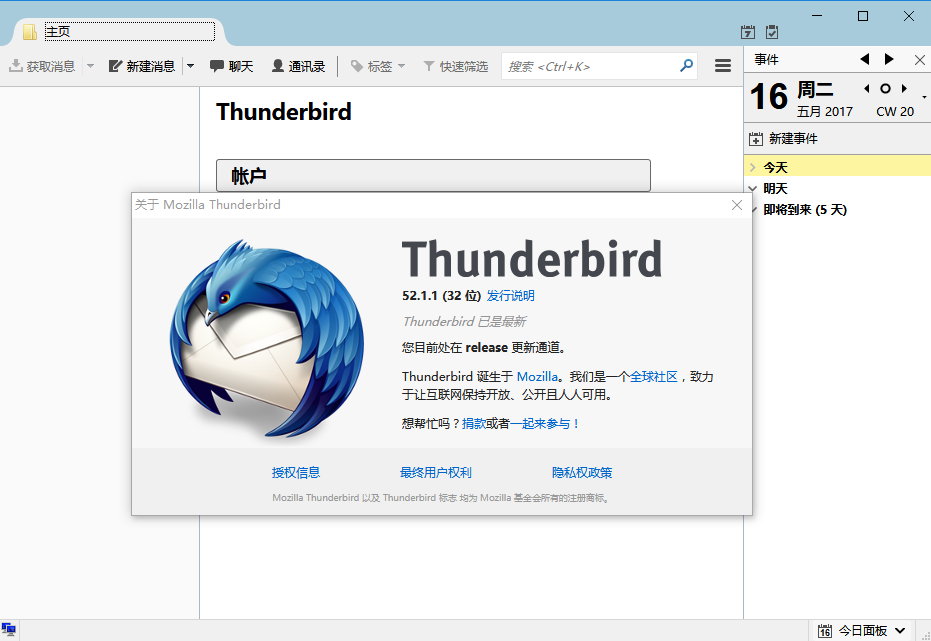Click the search magnifier icon
931x641 pixels.
click(x=686, y=65)
